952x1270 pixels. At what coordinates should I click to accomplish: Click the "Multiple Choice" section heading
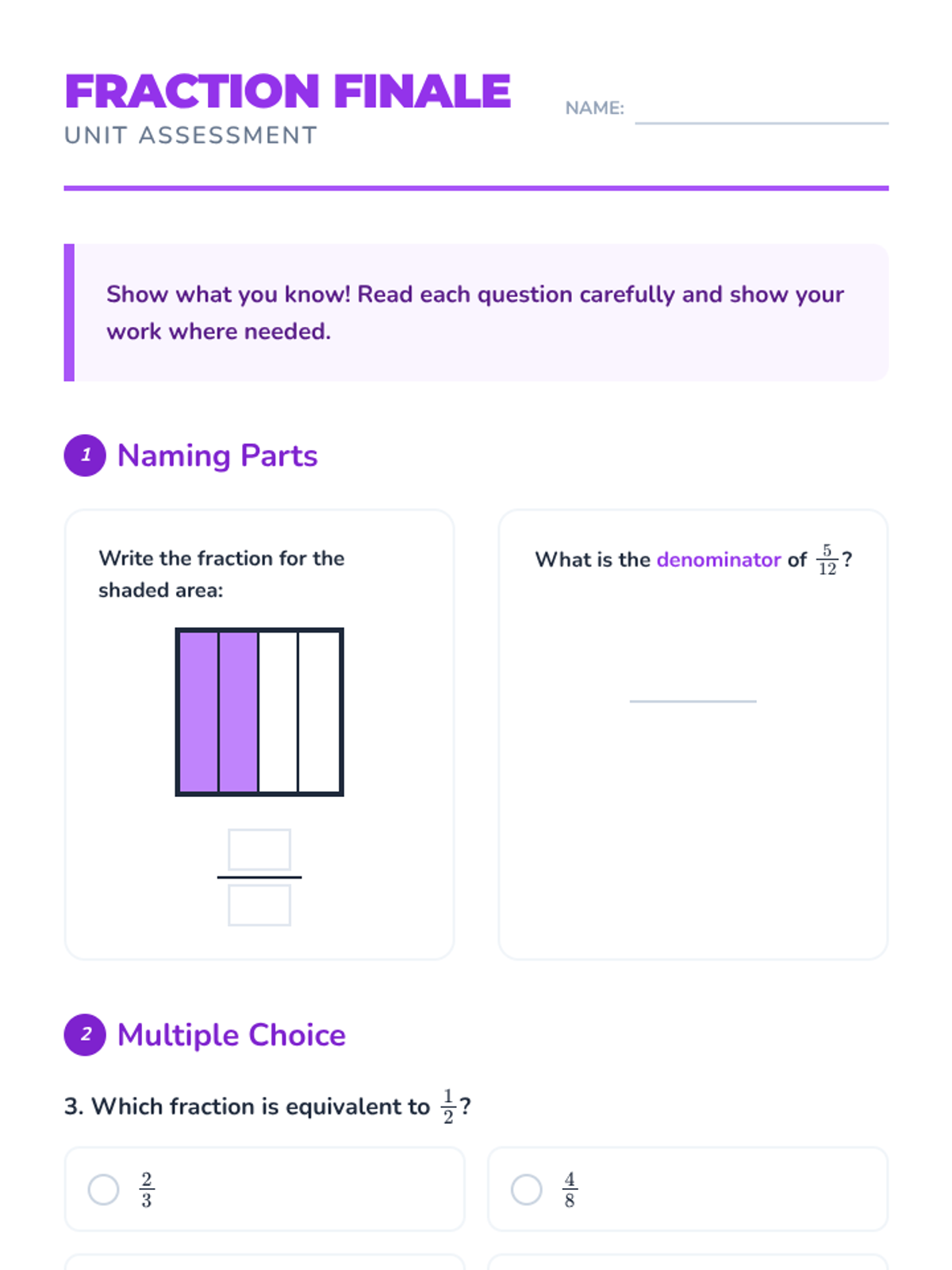pyautogui.click(x=232, y=1035)
